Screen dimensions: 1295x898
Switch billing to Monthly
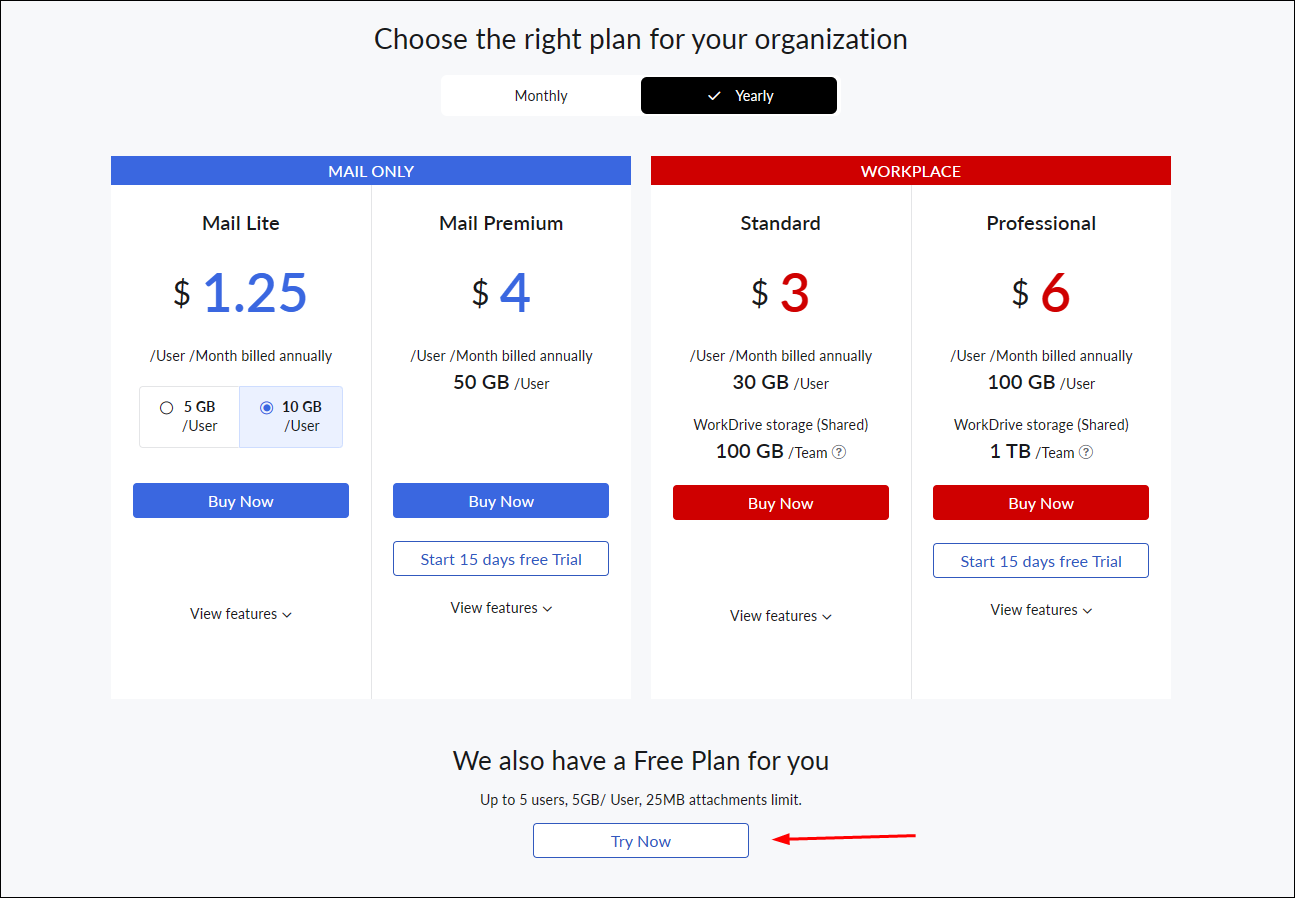(541, 96)
